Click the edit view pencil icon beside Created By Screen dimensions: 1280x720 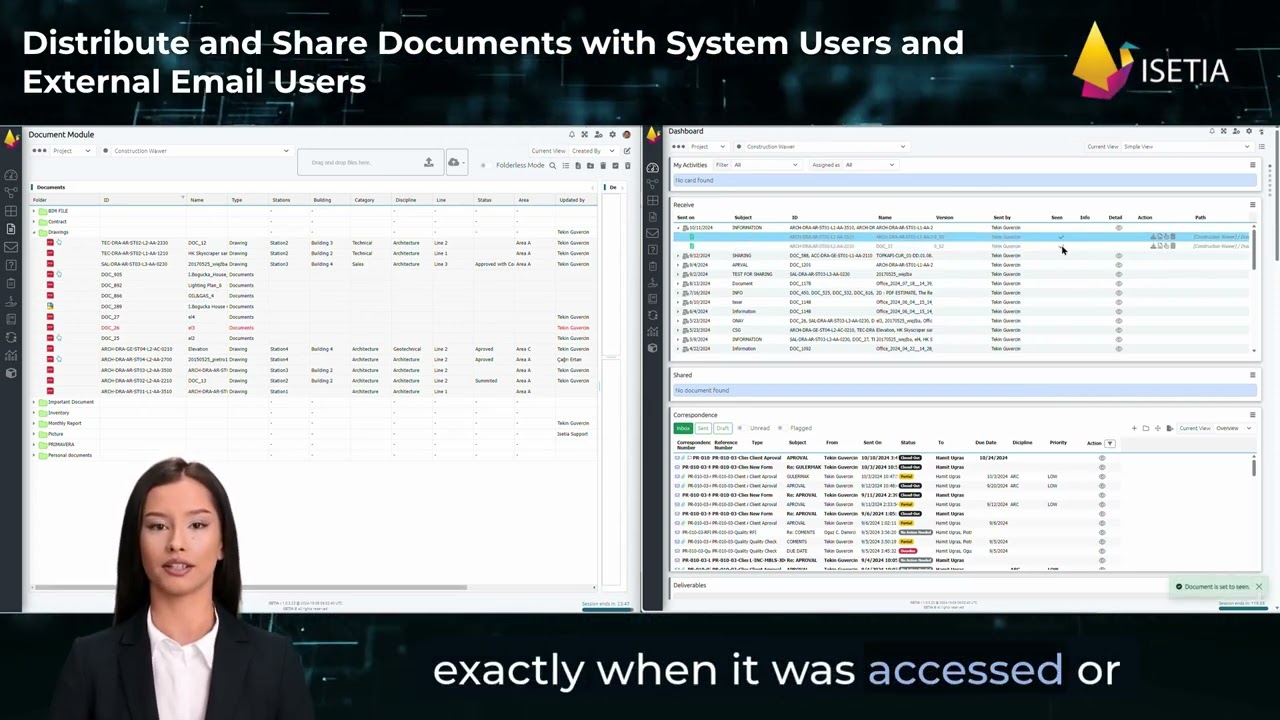(627, 151)
